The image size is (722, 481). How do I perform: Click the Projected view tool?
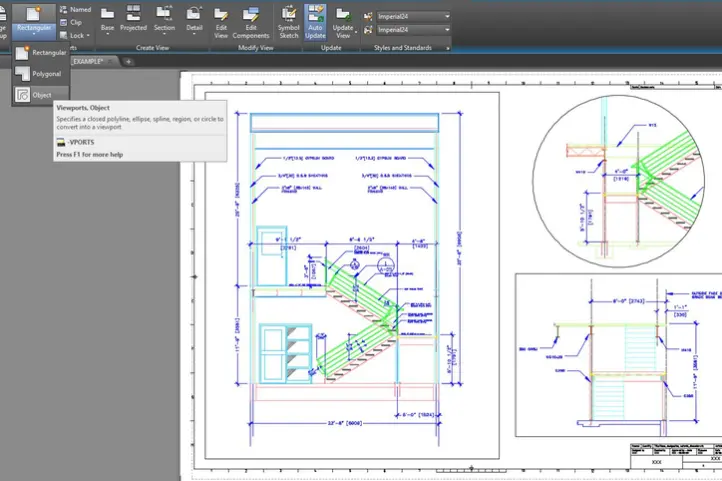[x=134, y=18]
